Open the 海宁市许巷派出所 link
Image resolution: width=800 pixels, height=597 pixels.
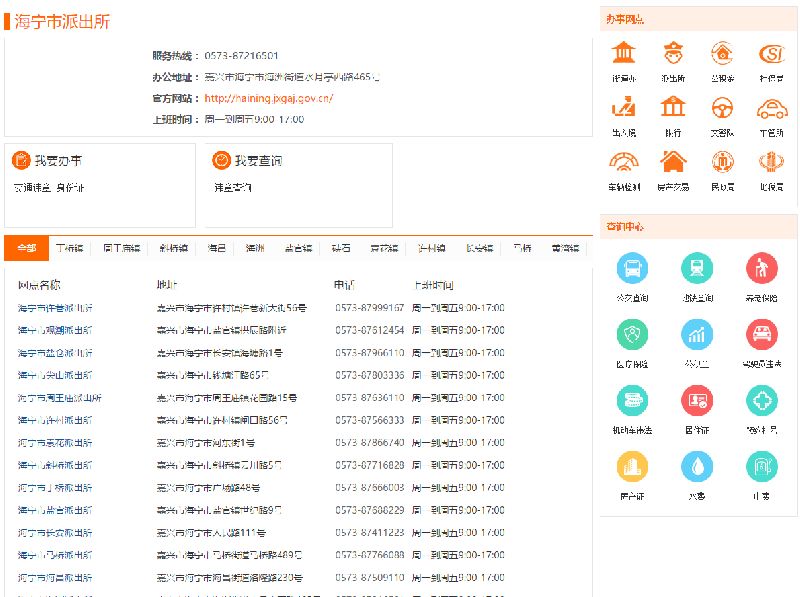[x=55, y=308]
